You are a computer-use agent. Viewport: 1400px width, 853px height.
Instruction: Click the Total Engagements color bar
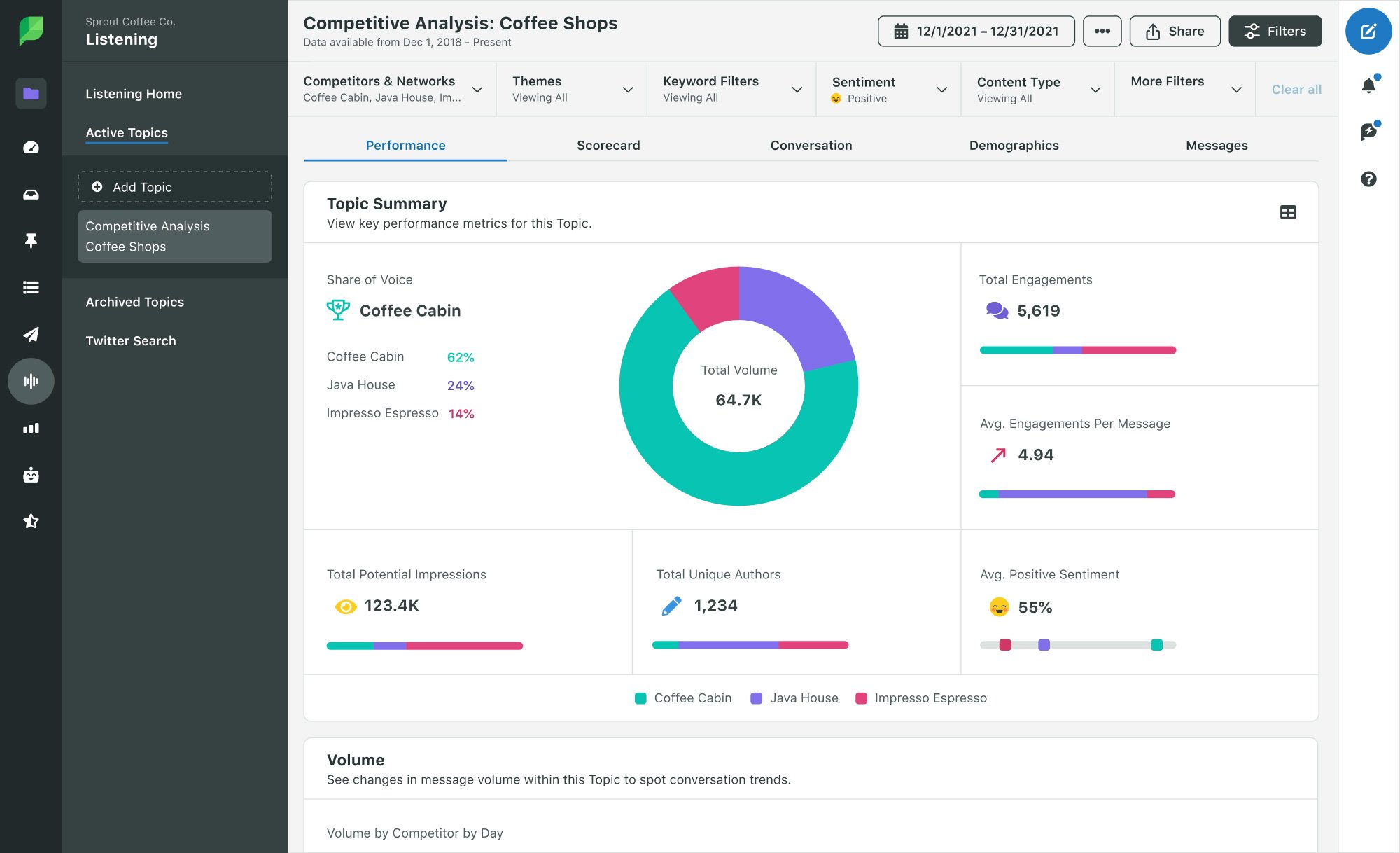pyautogui.click(x=1078, y=350)
